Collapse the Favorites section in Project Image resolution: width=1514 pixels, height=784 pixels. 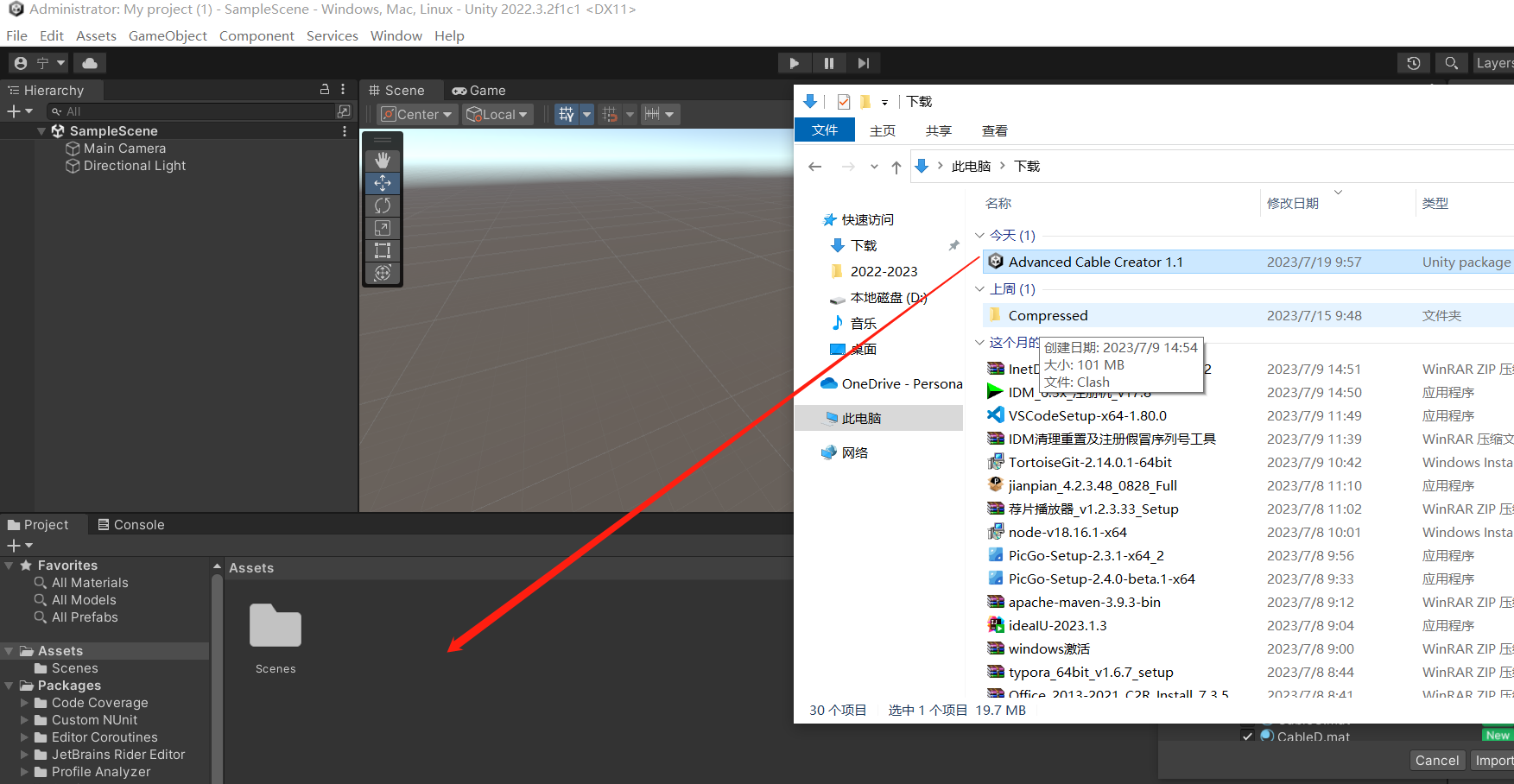pos(9,566)
